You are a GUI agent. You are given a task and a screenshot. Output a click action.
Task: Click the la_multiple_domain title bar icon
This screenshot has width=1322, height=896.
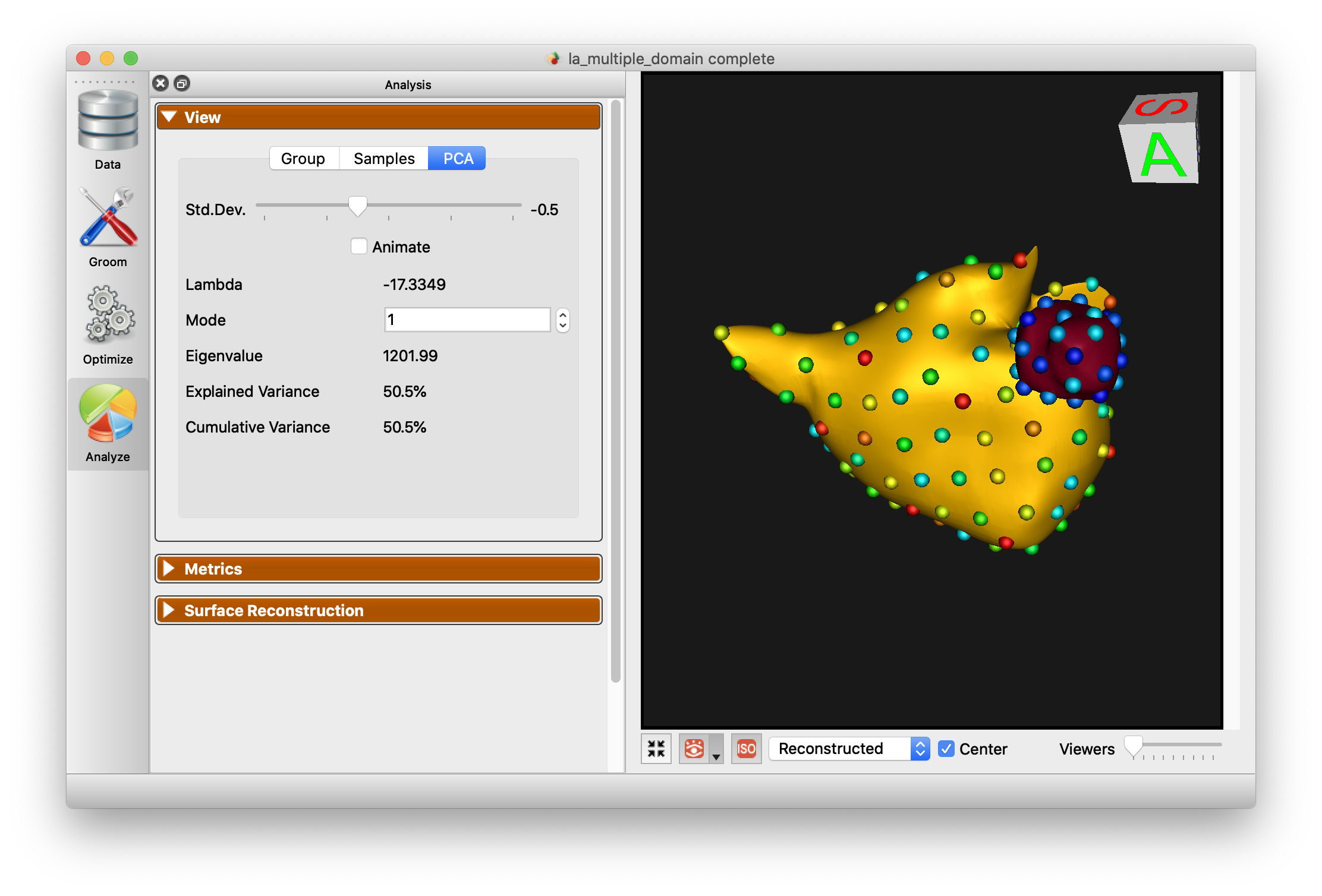(553, 58)
